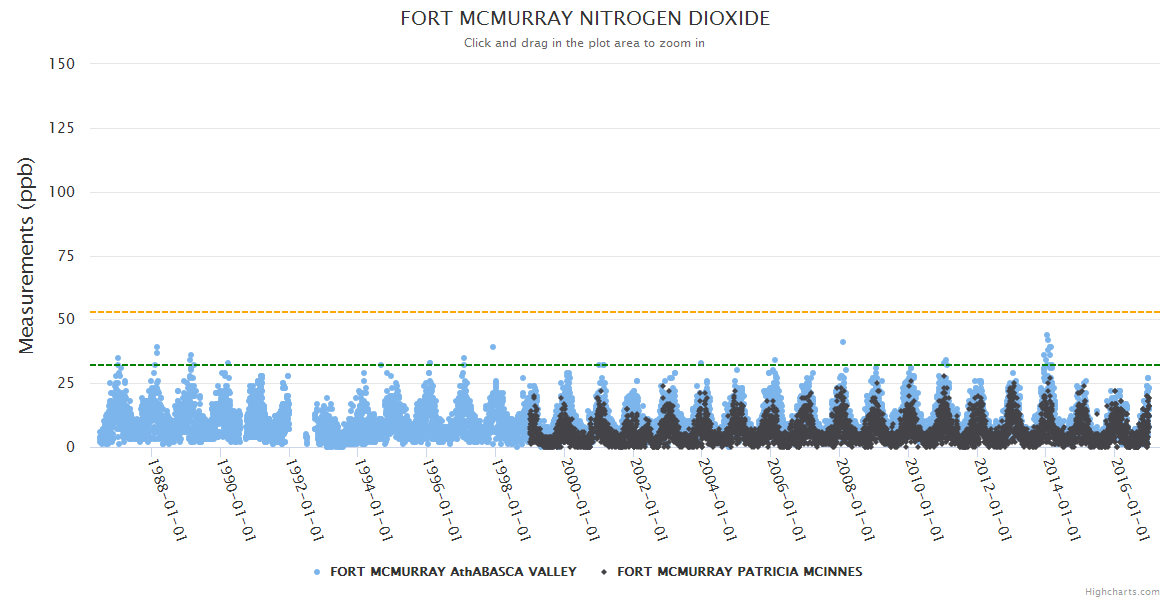Click the 1994-01-01 x-axis label
The image size is (1170, 600).
point(375,499)
